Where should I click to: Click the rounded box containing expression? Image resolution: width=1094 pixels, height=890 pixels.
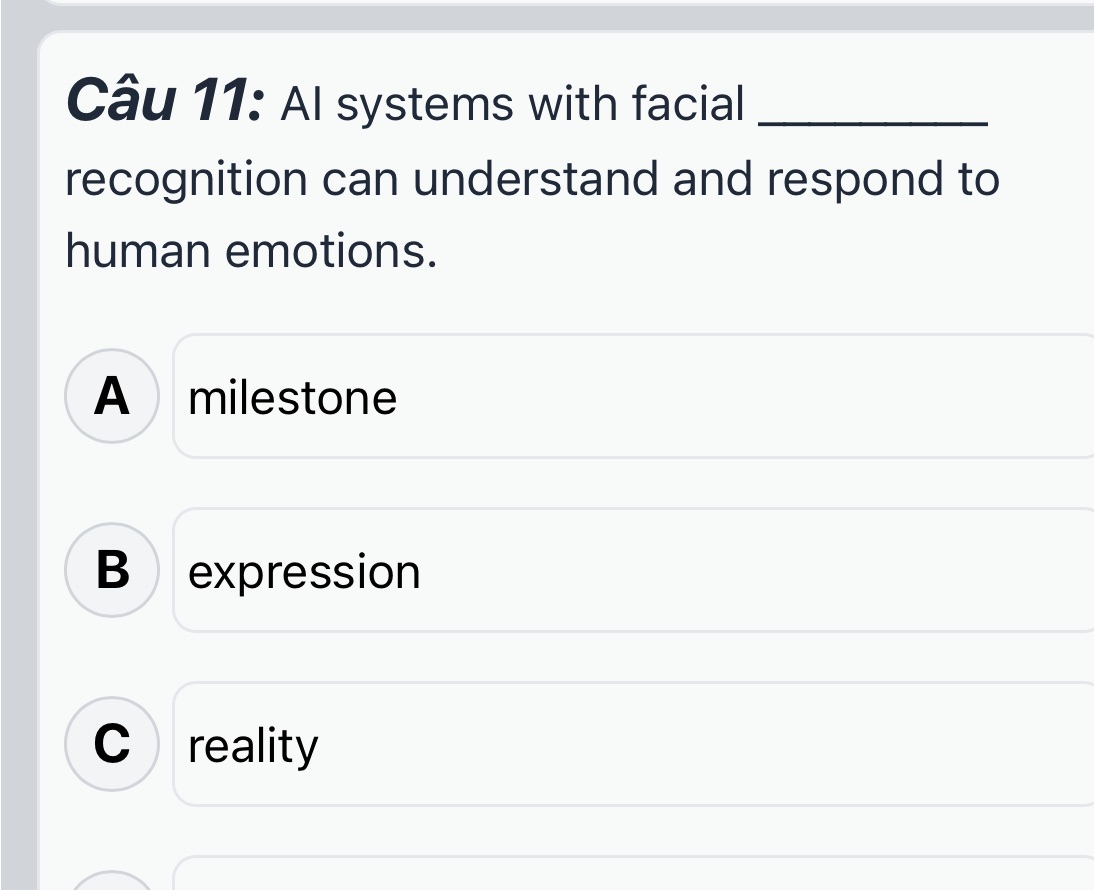click(x=630, y=570)
